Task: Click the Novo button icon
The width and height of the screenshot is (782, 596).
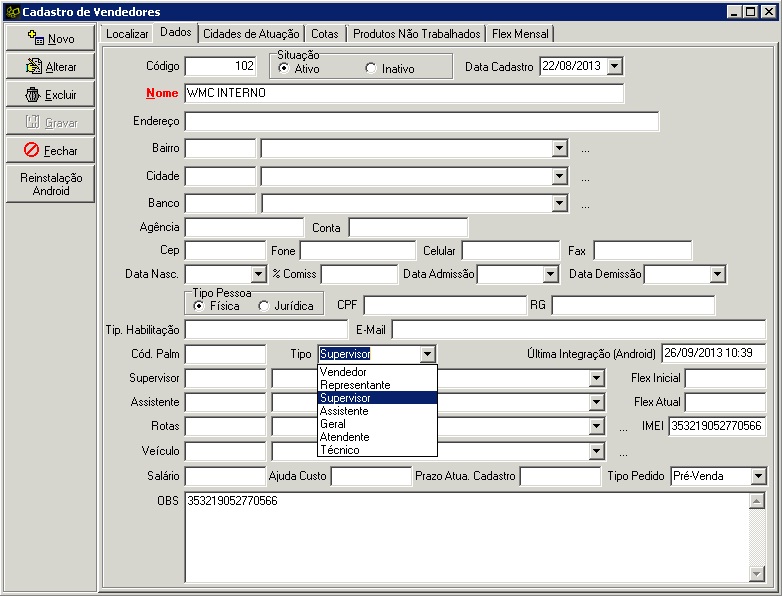Action: [x=35, y=38]
